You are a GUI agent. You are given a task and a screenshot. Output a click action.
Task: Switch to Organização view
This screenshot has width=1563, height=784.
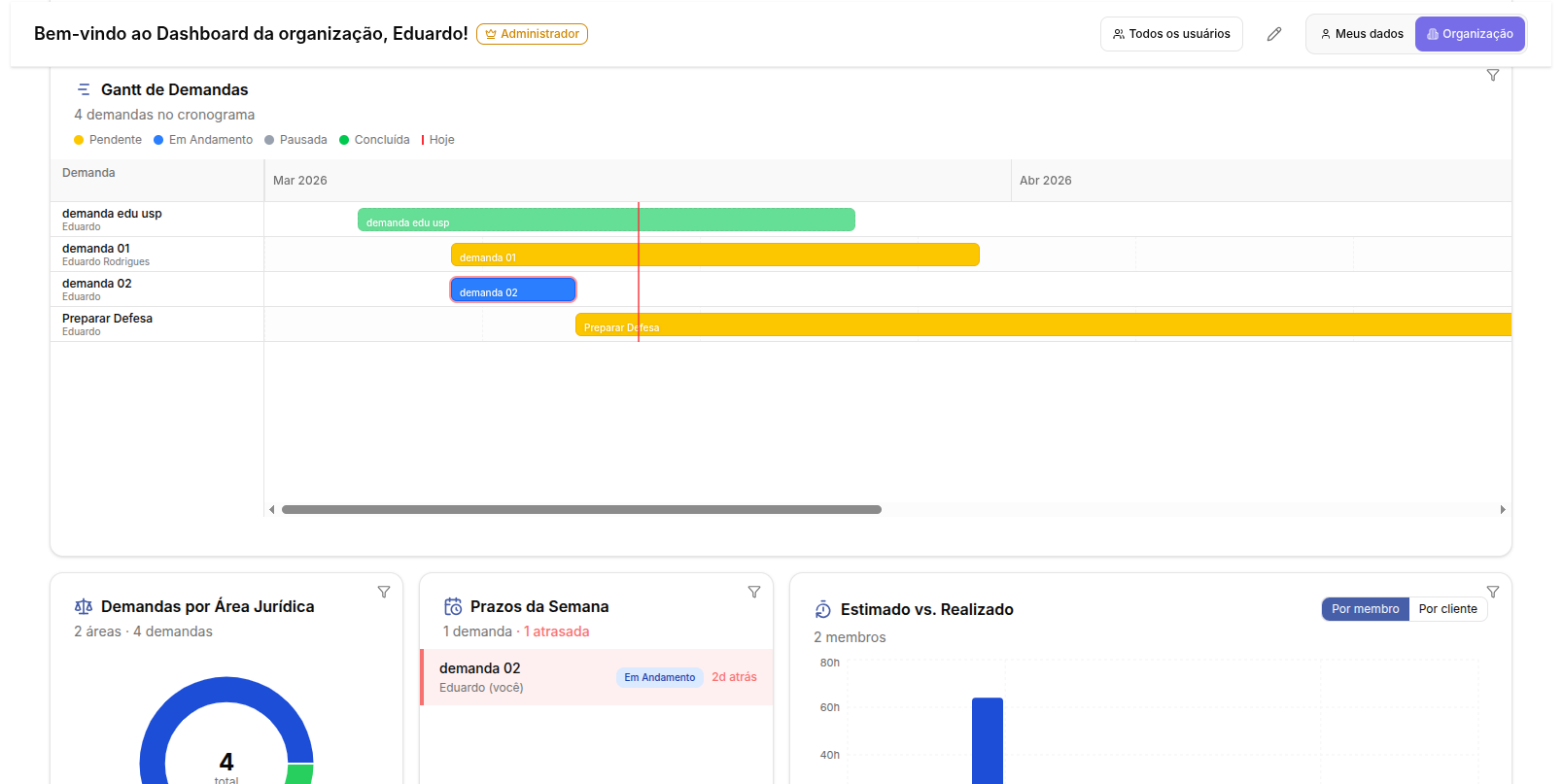1470,34
